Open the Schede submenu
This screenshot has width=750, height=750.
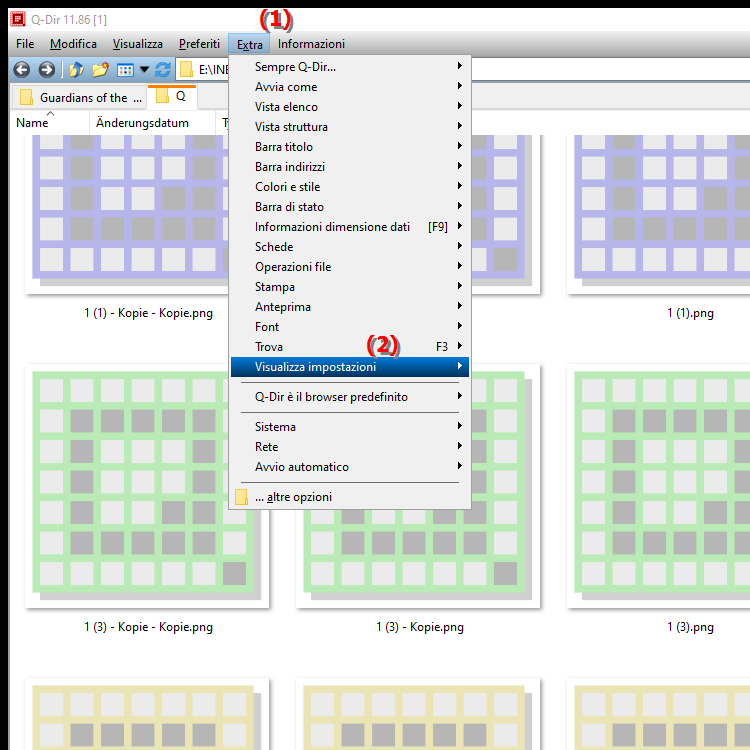(350, 247)
